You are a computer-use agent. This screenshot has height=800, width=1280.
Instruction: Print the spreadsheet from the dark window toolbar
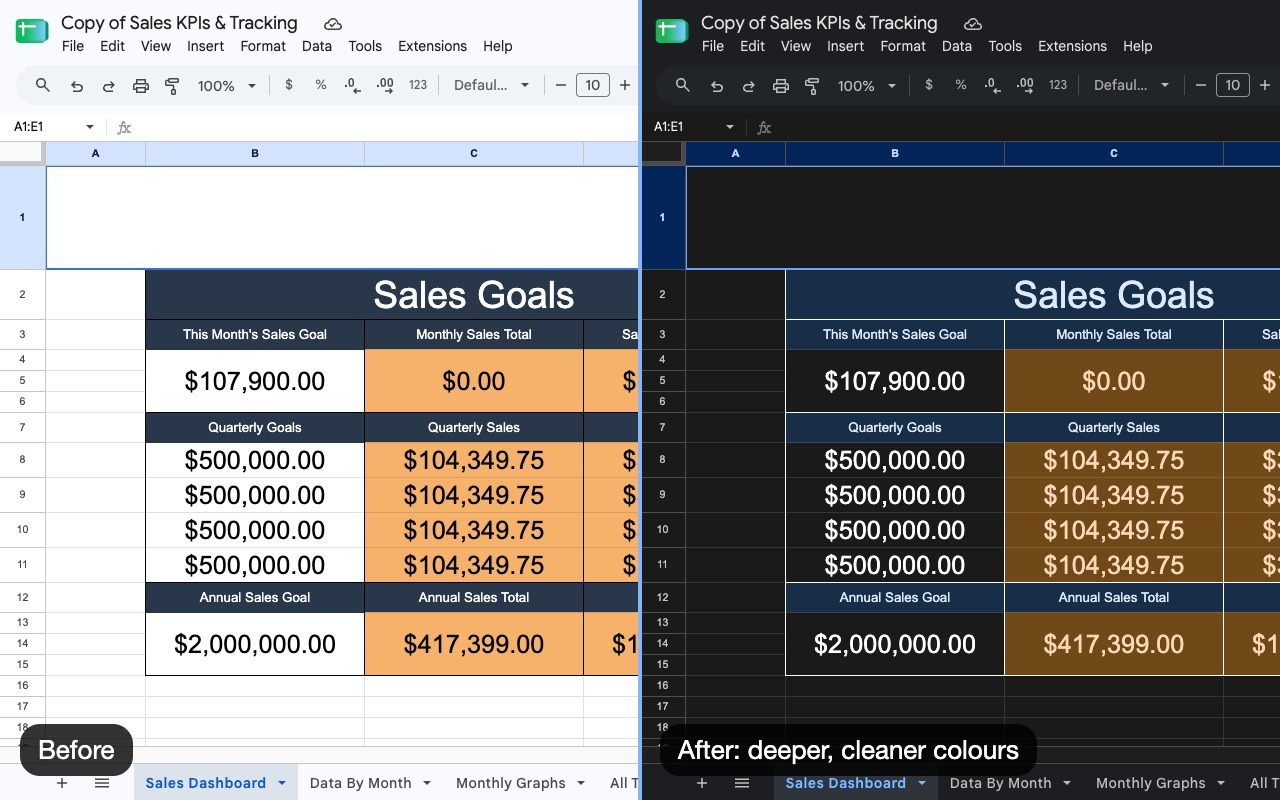tap(781, 86)
